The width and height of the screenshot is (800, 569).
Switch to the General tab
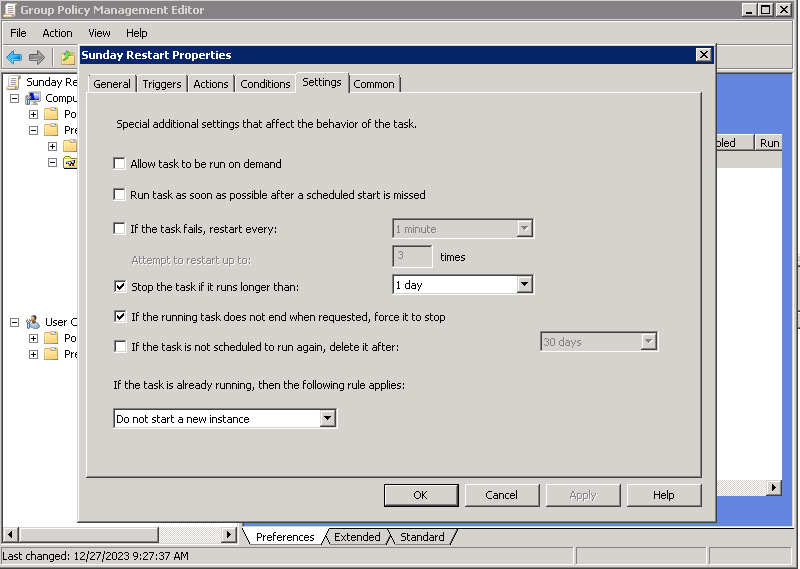[112, 84]
